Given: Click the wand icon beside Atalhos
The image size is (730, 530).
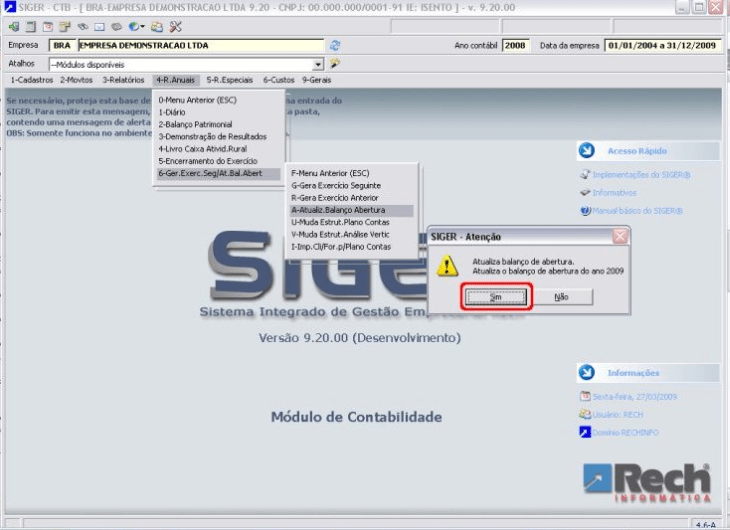Looking at the screenshot, I should tap(335, 63).
